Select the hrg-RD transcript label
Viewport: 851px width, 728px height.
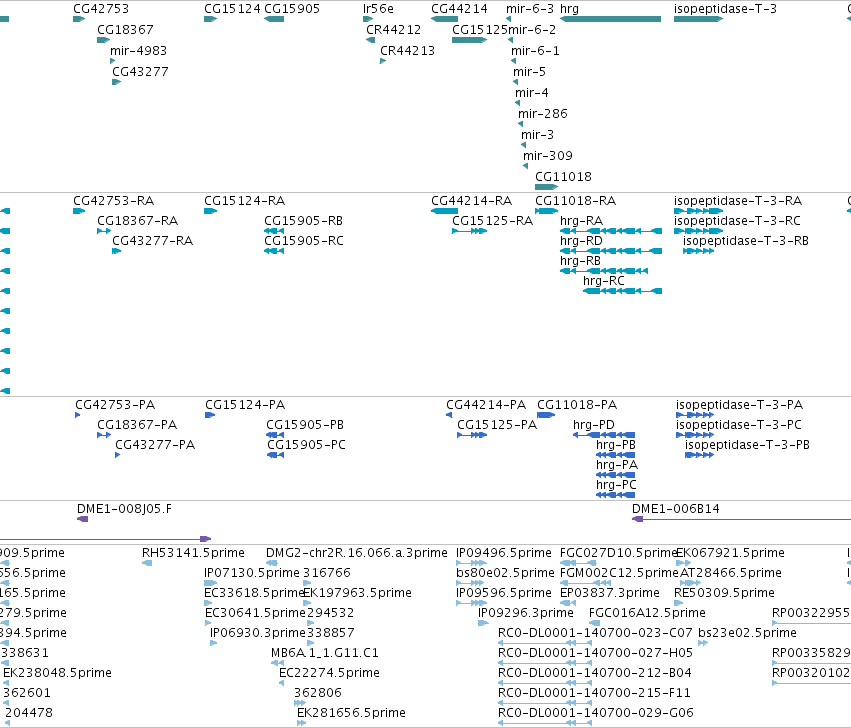tap(581, 240)
